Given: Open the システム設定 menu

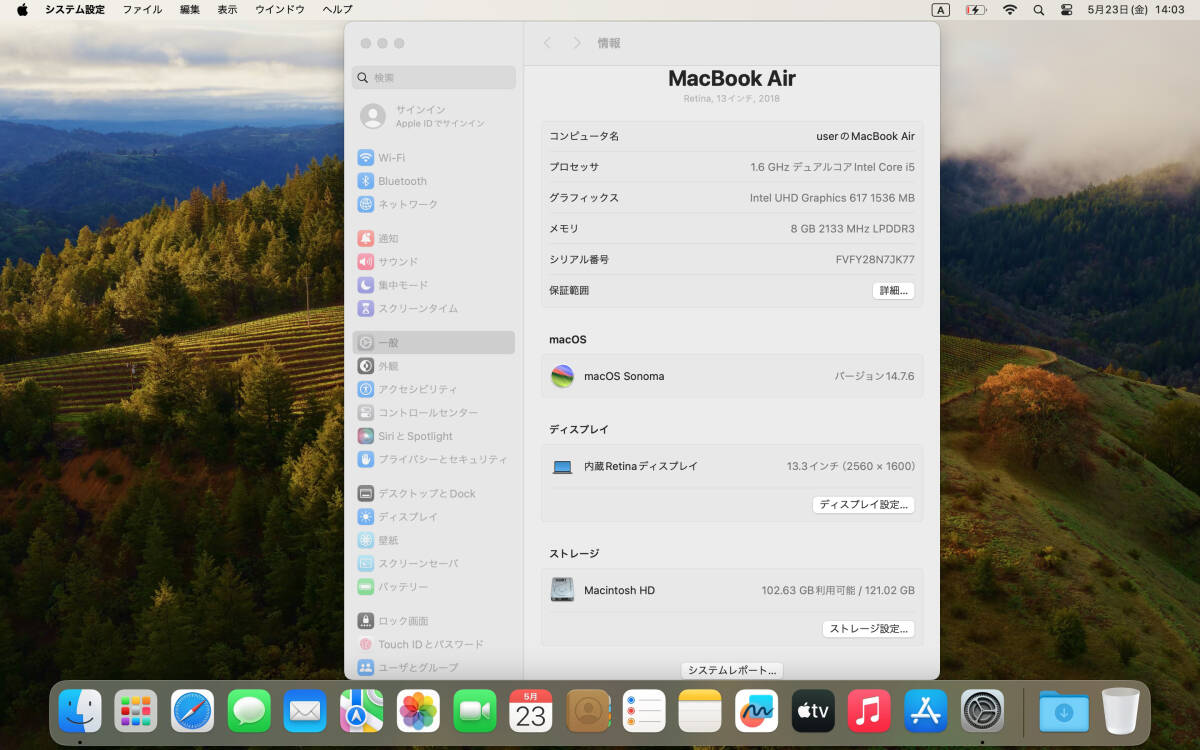Looking at the screenshot, I should point(74,9).
